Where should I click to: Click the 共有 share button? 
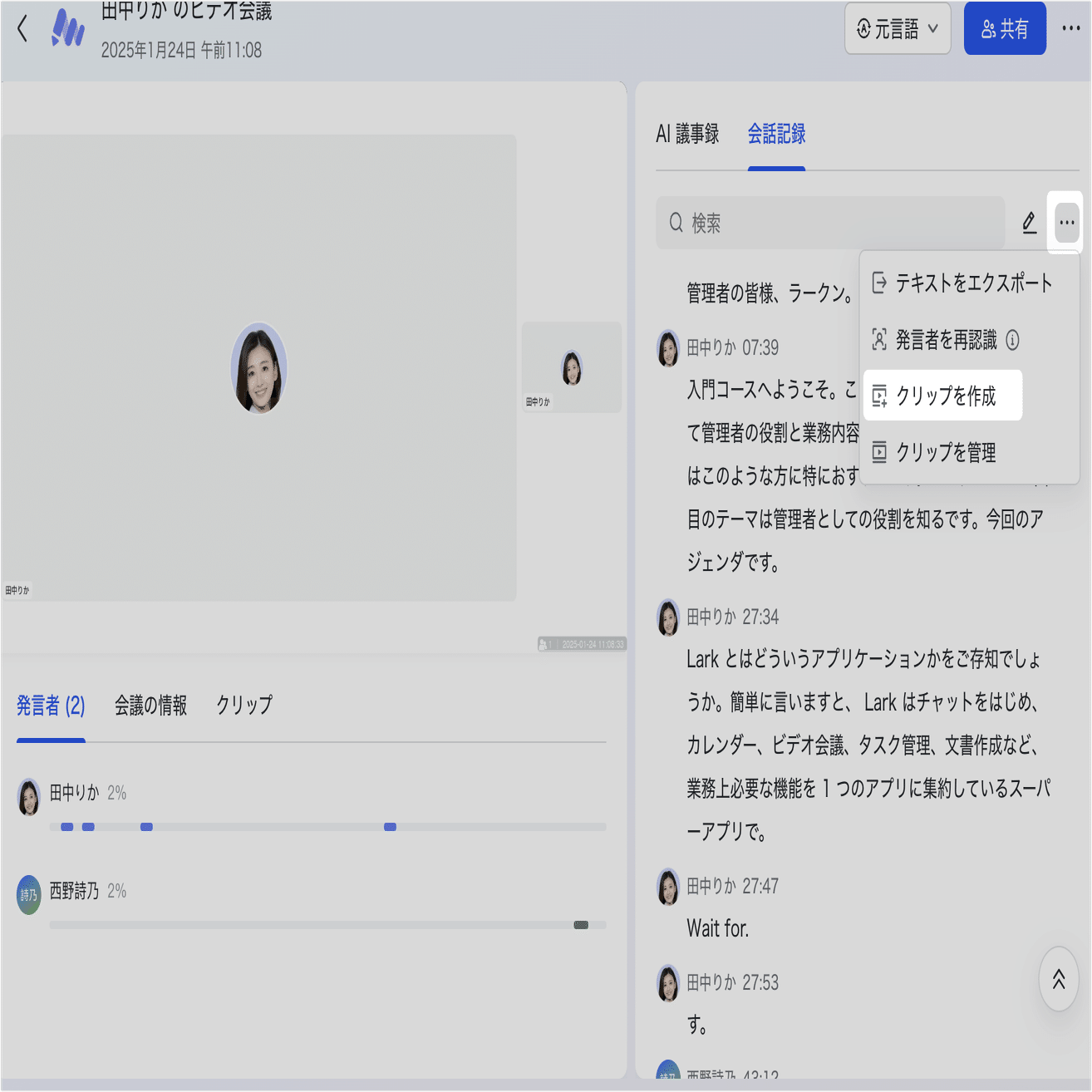pos(1005,28)
